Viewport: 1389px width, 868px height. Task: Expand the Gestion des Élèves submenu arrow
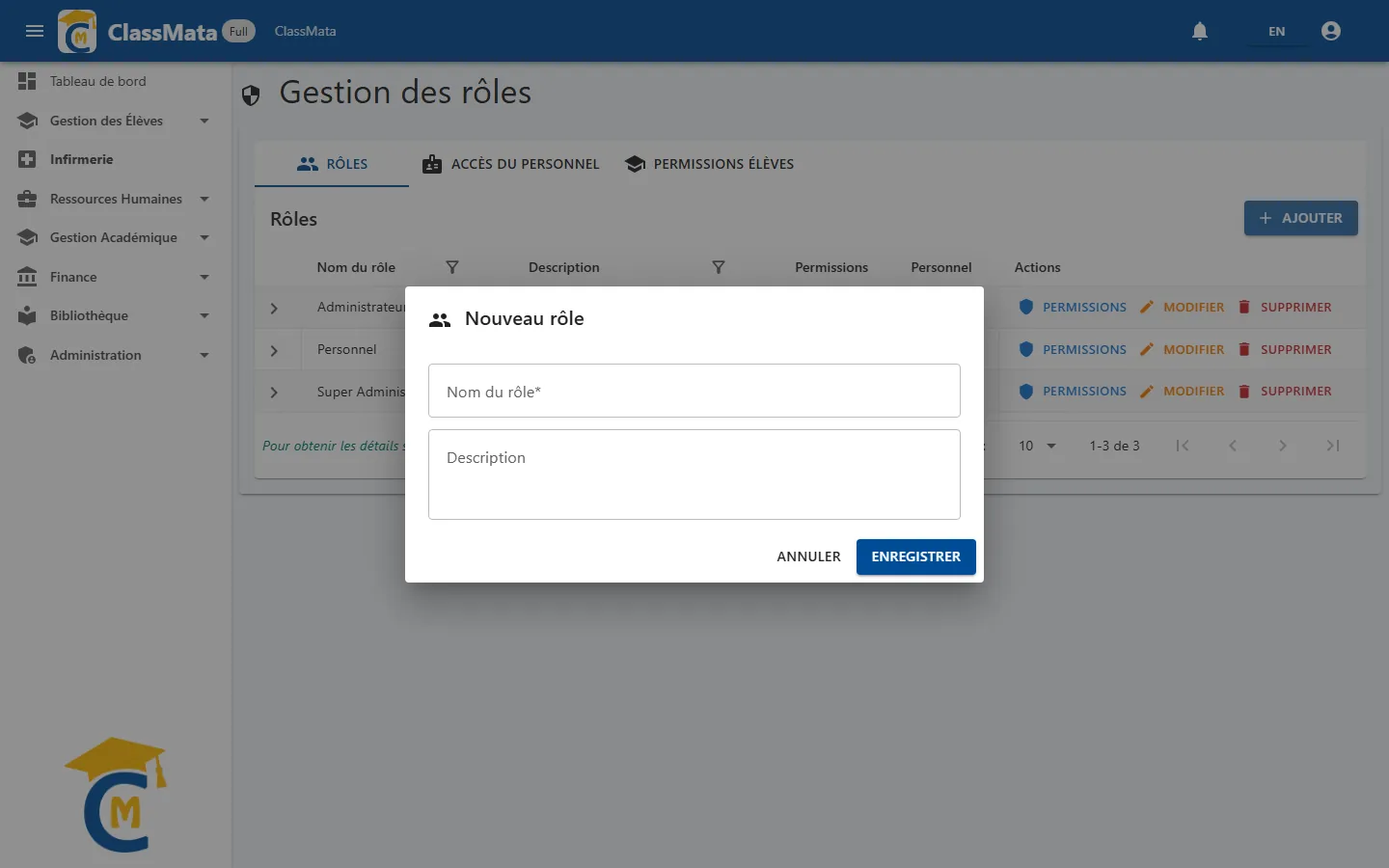(204, 121)
